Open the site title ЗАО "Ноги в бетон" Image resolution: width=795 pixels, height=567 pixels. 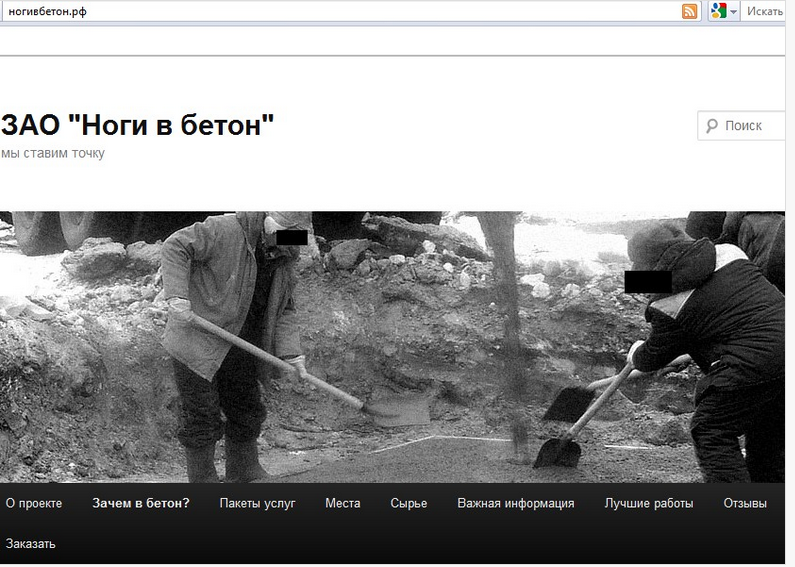pyautogui.click(x=137, y=125)
